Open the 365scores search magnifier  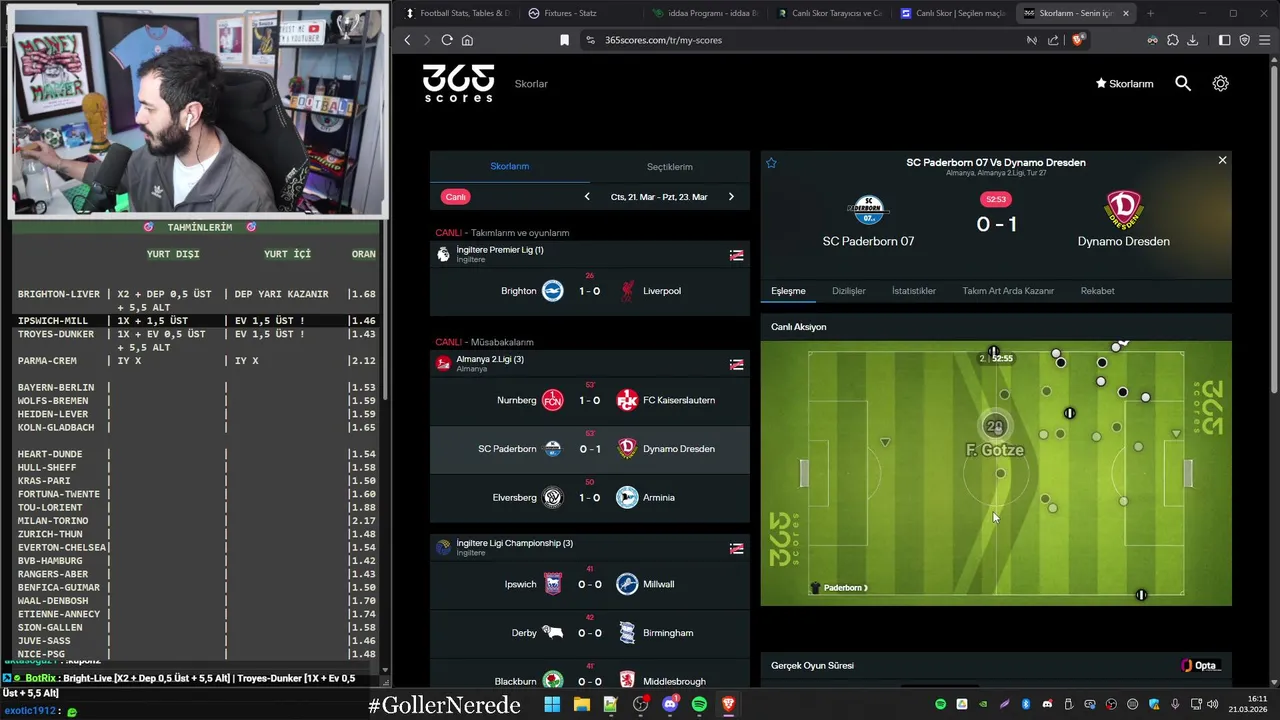click(1183, 84)
